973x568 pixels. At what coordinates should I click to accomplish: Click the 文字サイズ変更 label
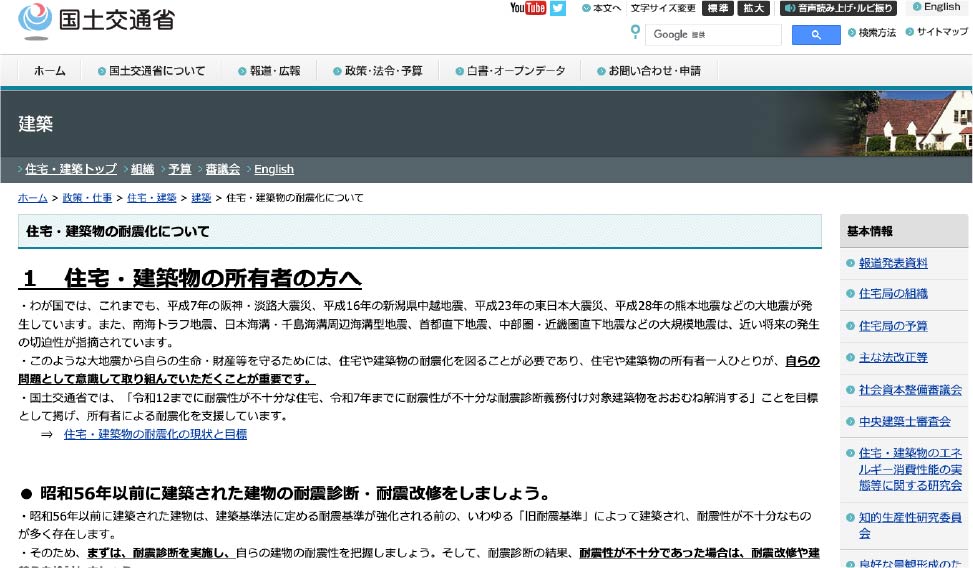663,8
